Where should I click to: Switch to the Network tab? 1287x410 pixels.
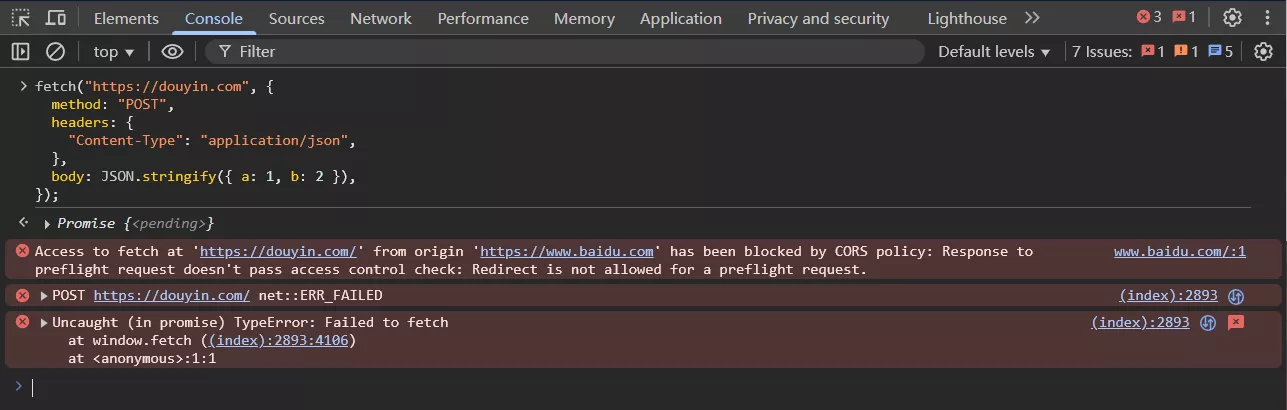(x=381, y=18)
